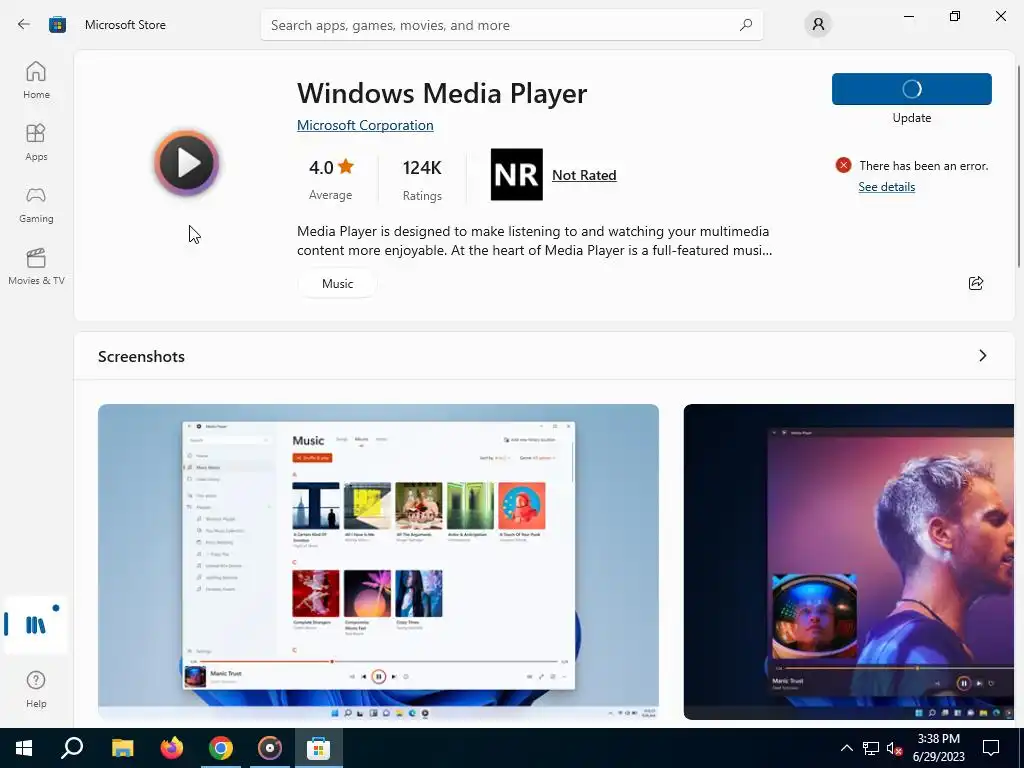Open the Apps section in sidebar
Image resolution: width=1024 pixels, height=768 pixels.
pos(36,142)
